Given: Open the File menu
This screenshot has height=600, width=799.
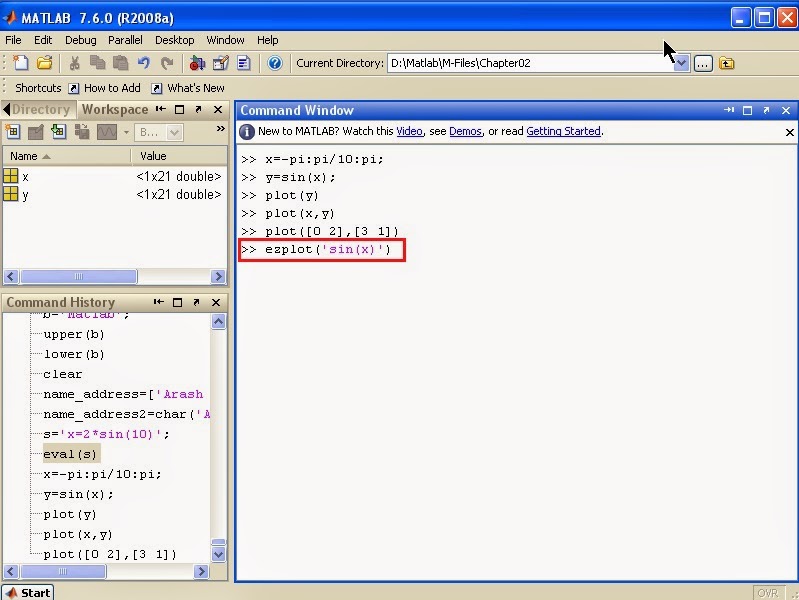Looking at the screenshot, I should [x=13, y=40].
